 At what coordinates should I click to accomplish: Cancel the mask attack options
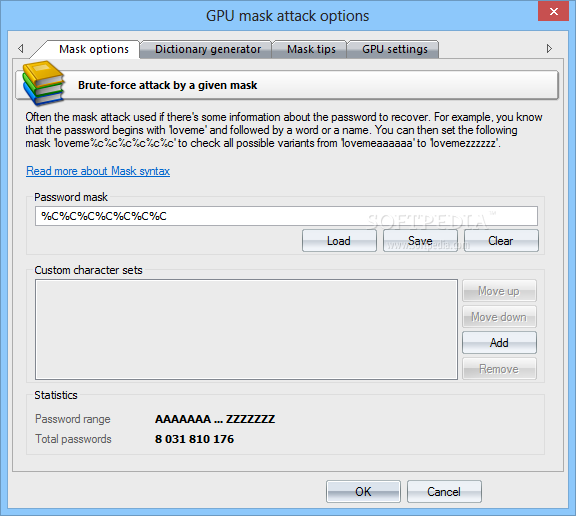[444, 491]
